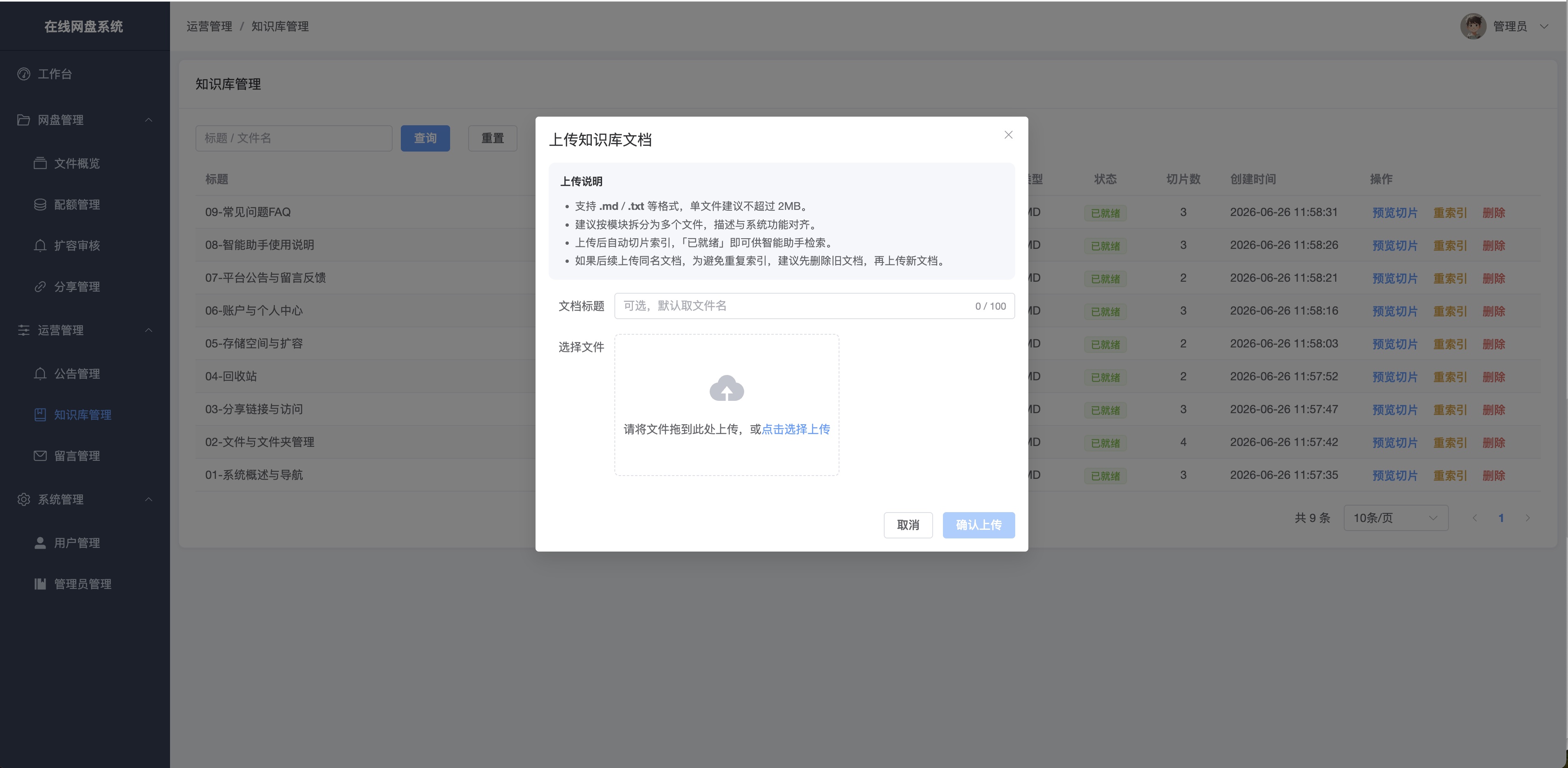Image resolution: width=1568 pixels, height=768 pixels.
Task: Go to previous page arrow in pagination
Action: (1474, 518)
